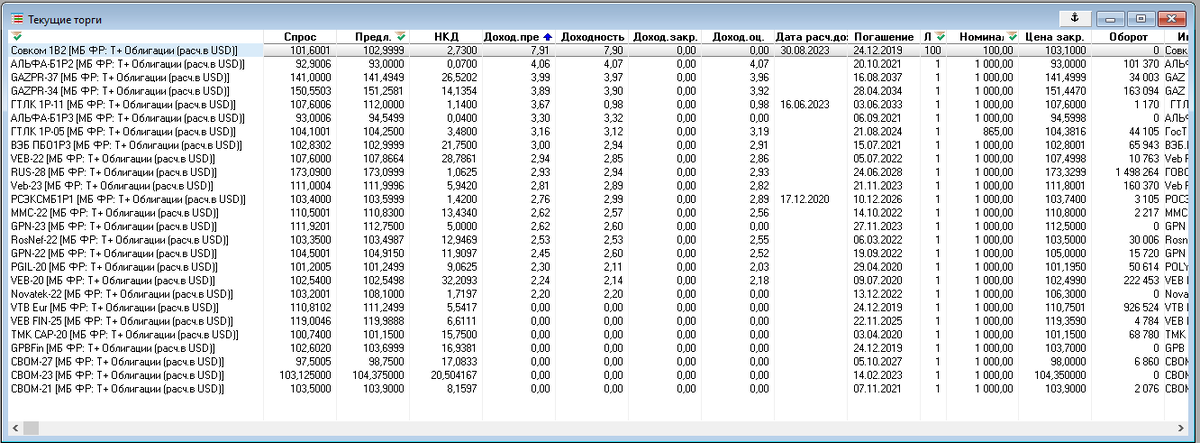Select the CBOM-27 row
Image resolution: width=1200 pixels, height=443 pixels.
coord(600,361)
